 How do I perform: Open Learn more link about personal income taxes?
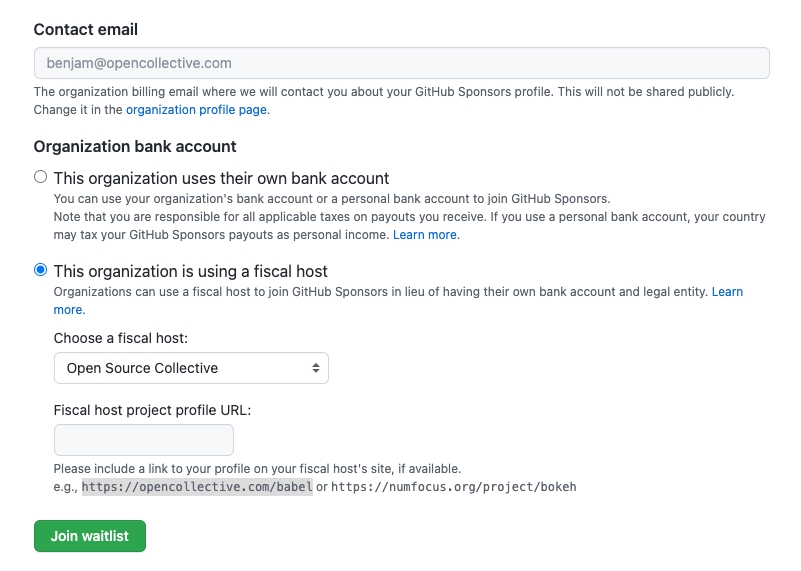(425, 234)
